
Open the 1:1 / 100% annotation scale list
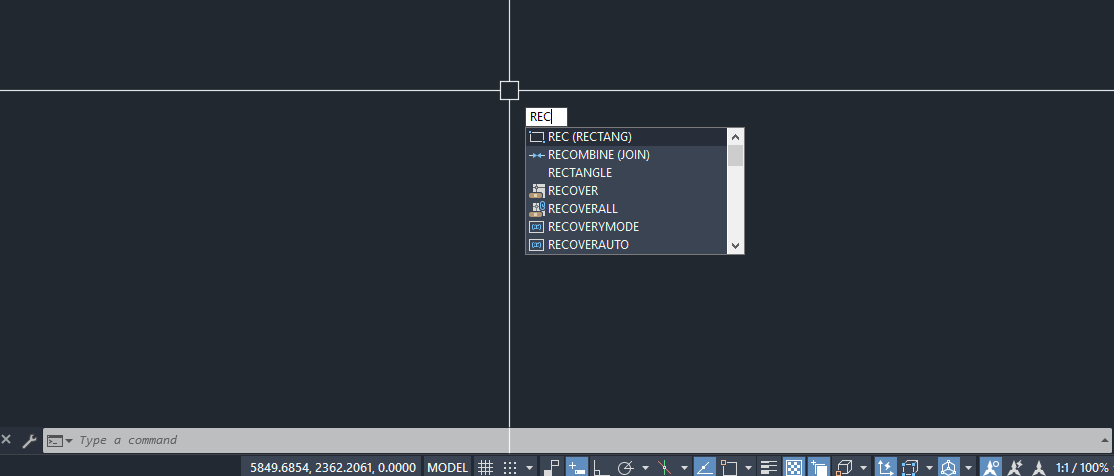coord(1082,467)
